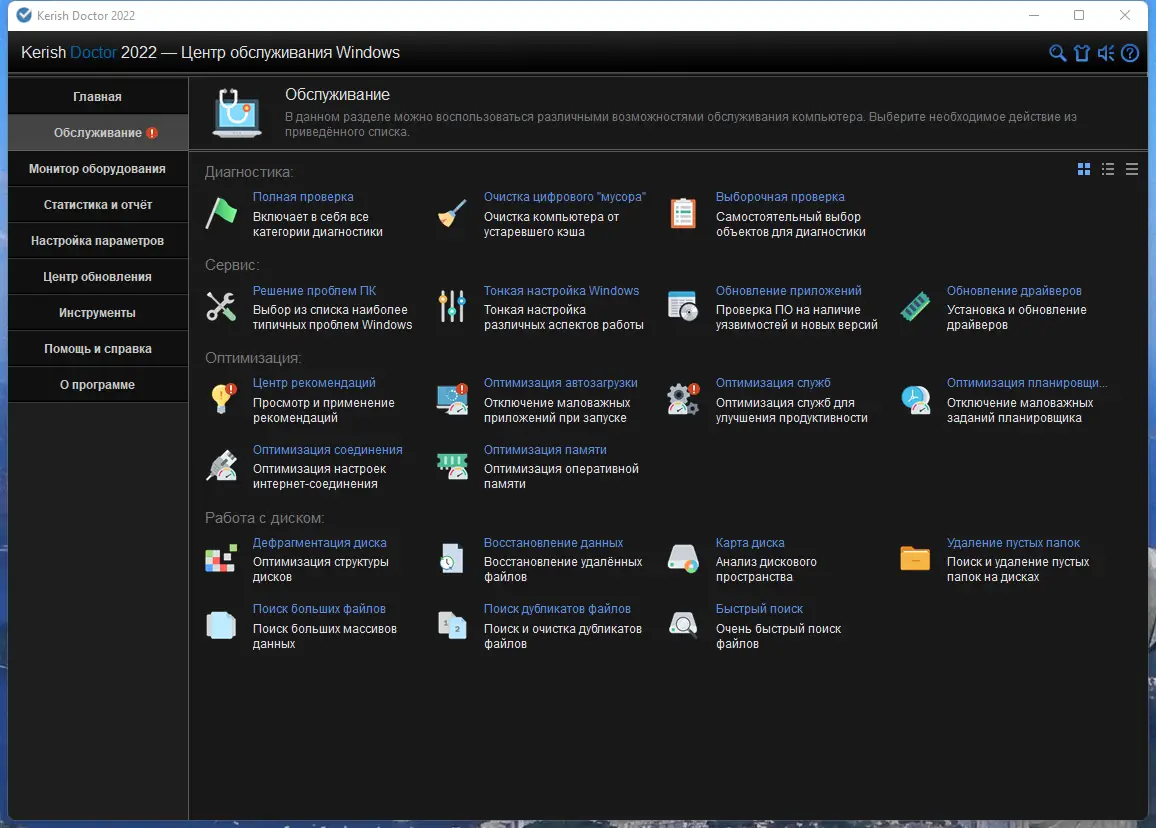The image size is (1156, 828).
Task: Go to Главная in the sidebar
Action: 97,97
